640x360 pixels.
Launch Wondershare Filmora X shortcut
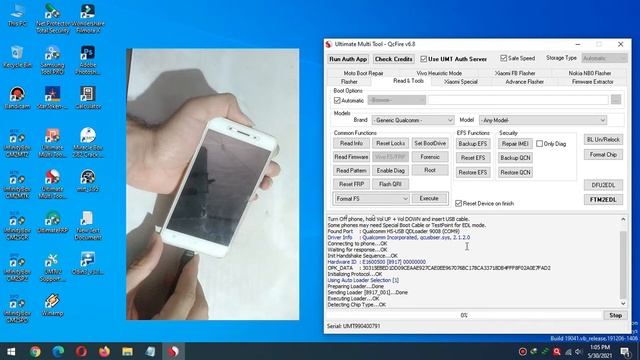(88, 18)
